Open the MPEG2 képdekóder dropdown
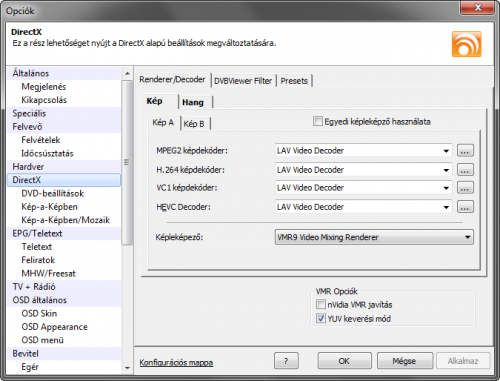This screenshot has height=381, width=500. click(363, 151)
